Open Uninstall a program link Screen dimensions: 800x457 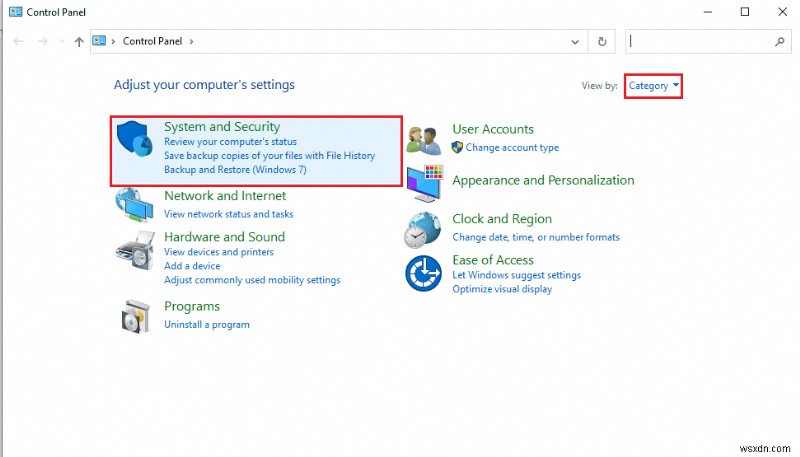(207, 324)
